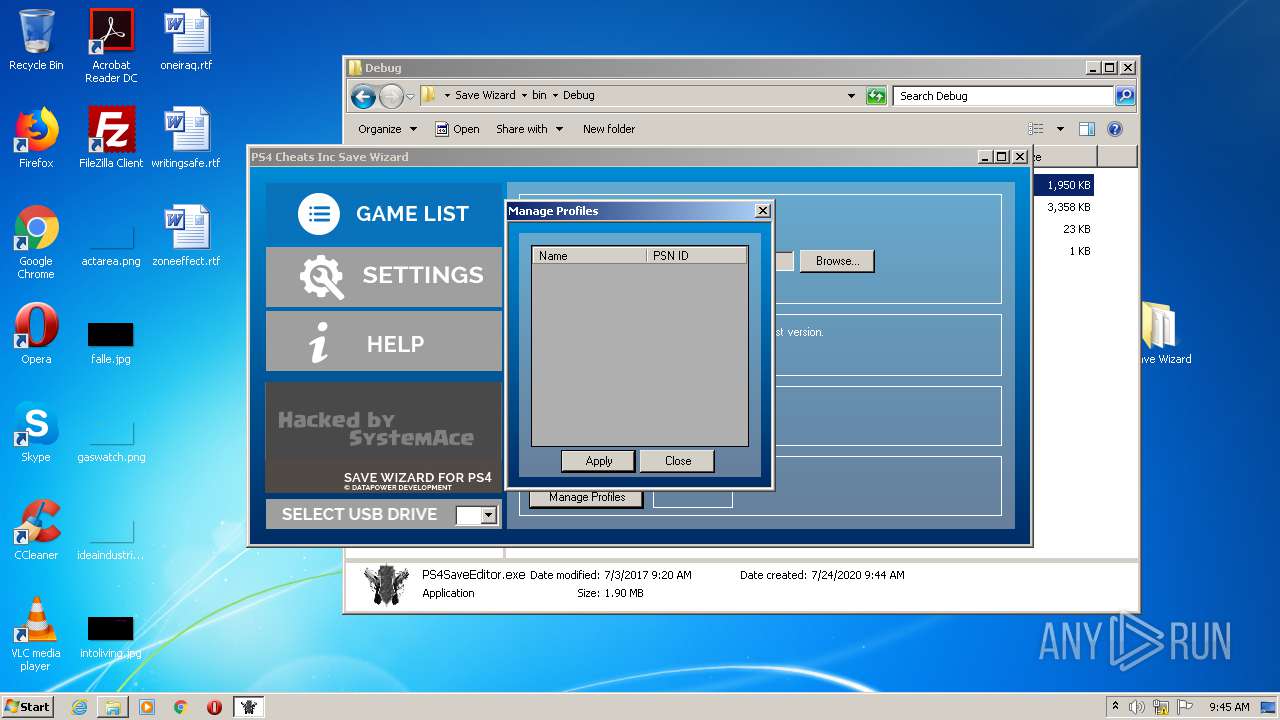The height and width of the screenshot is (720, 1280).
Task: Click Windows Explorer taskbar icon
Action: pos(113,707)
